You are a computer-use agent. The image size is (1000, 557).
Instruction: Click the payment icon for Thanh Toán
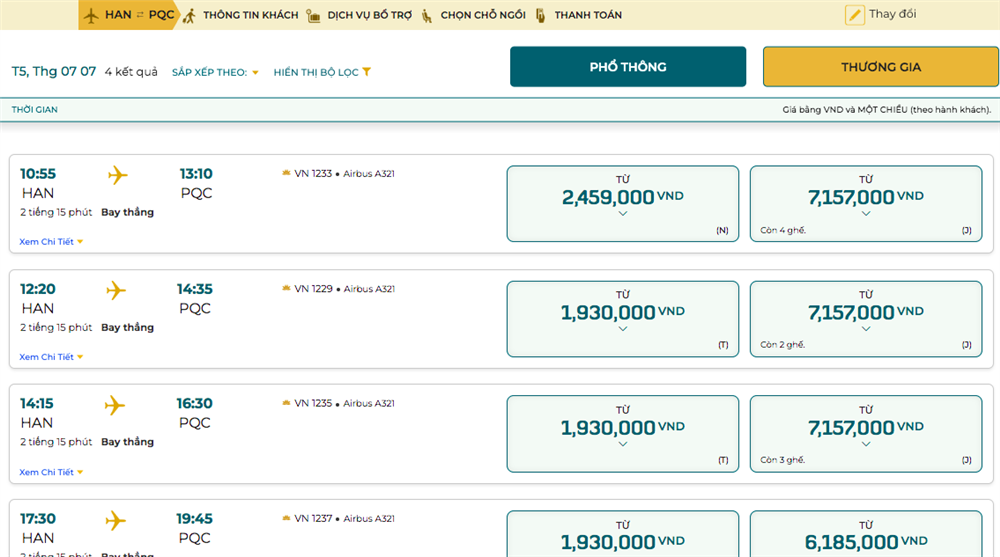541,15
